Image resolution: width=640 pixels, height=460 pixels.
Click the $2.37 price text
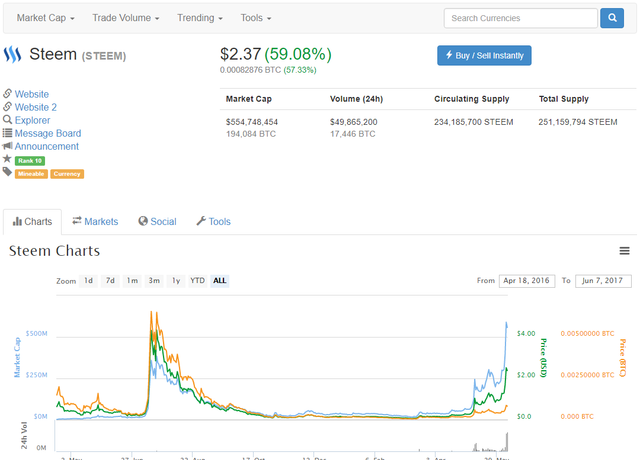[240, 54]
